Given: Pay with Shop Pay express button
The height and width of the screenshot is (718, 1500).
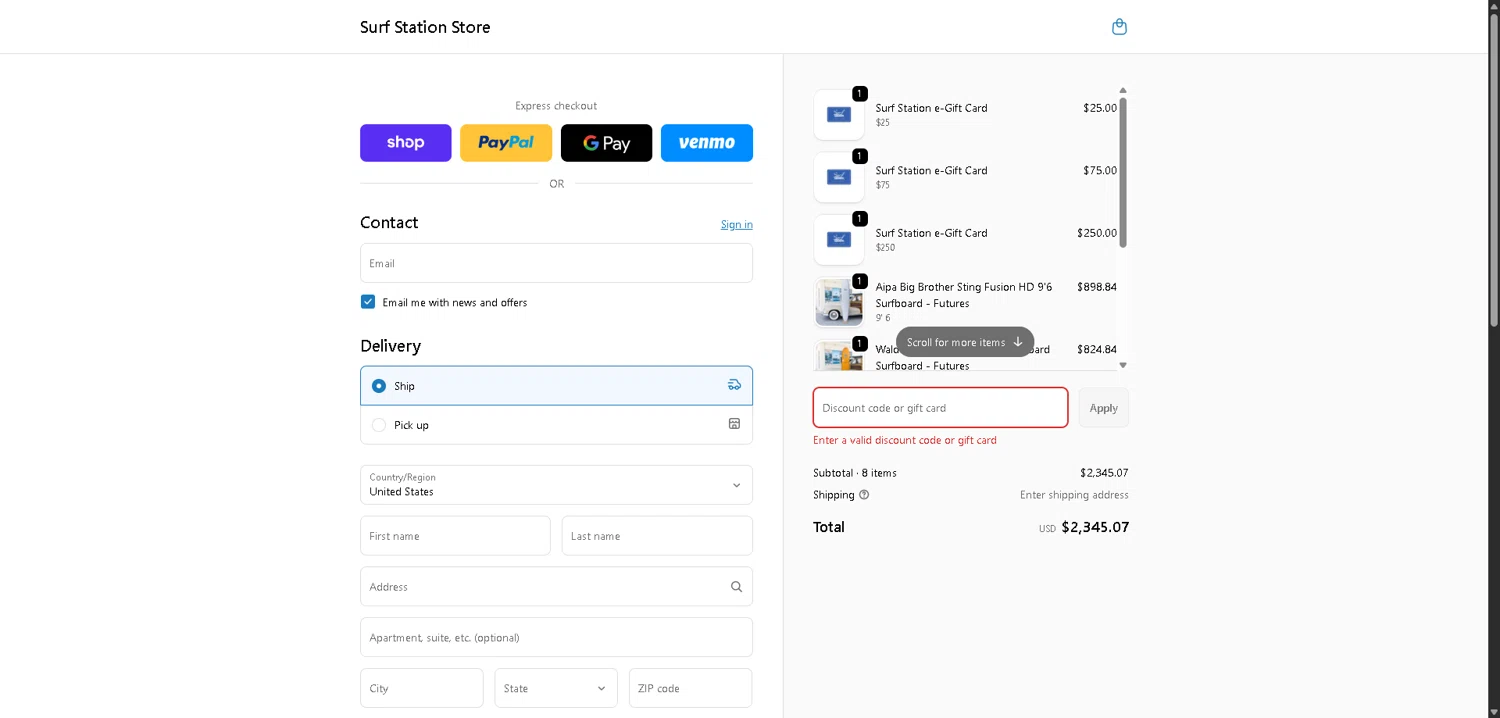Looking at the screenshot, I should pyautogui.click(x=405, y=143).
